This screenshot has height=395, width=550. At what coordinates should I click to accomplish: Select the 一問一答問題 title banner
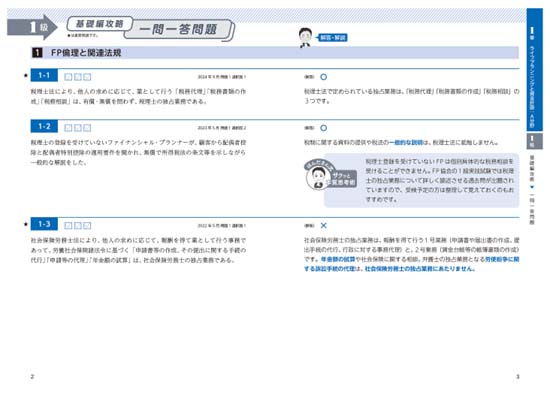(179, 29)
